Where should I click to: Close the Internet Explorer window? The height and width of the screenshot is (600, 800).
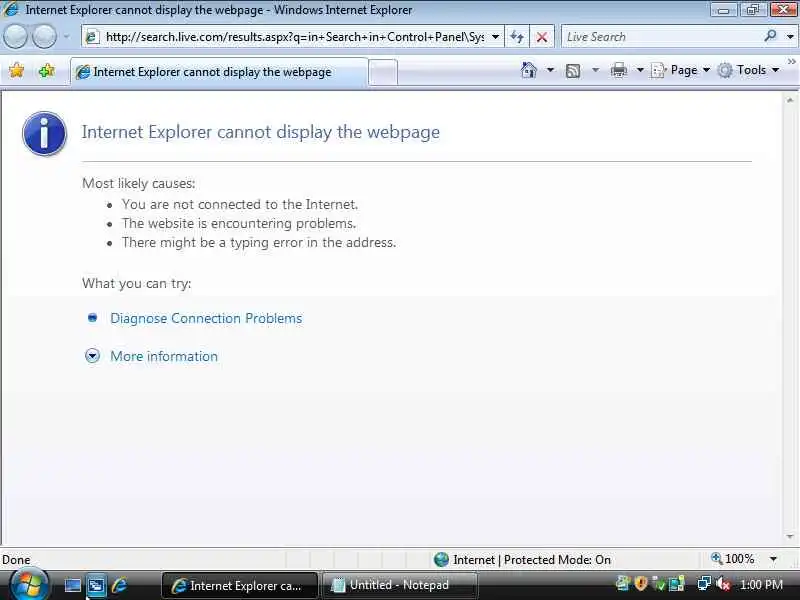(783, 10)
